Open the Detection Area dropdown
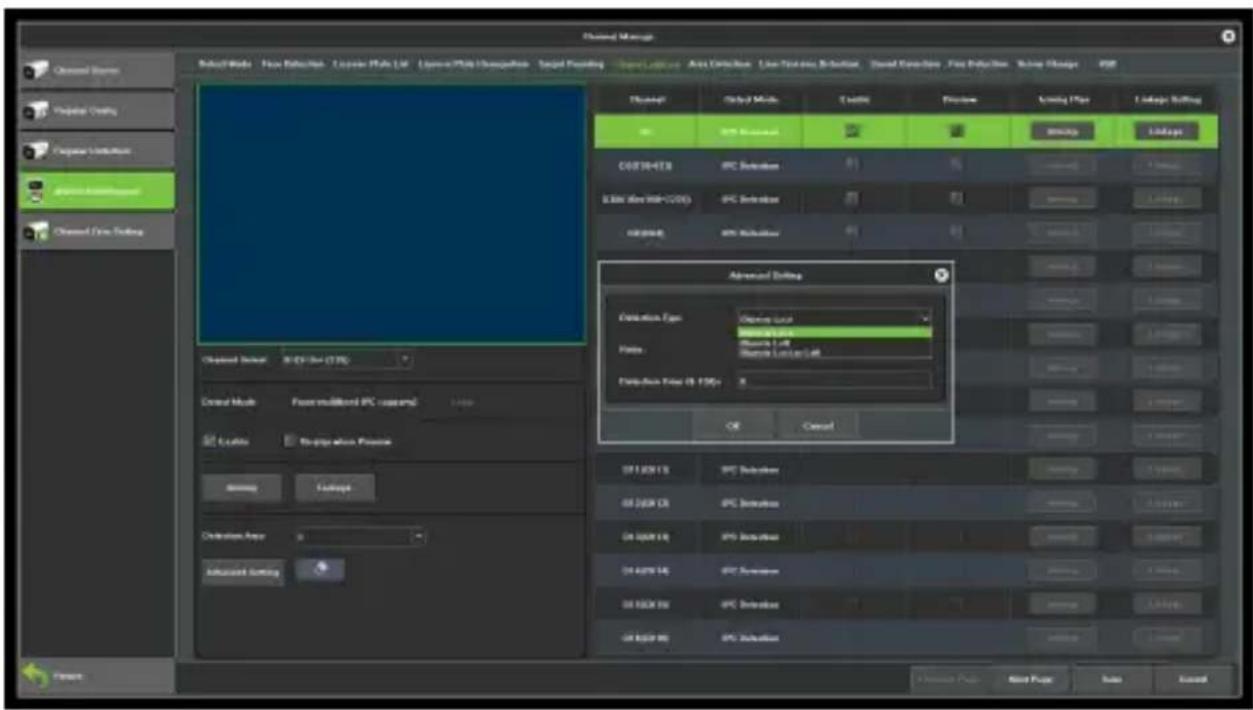Image resolution: width=1253 pixels, height=710 pixels. [360, 536]
